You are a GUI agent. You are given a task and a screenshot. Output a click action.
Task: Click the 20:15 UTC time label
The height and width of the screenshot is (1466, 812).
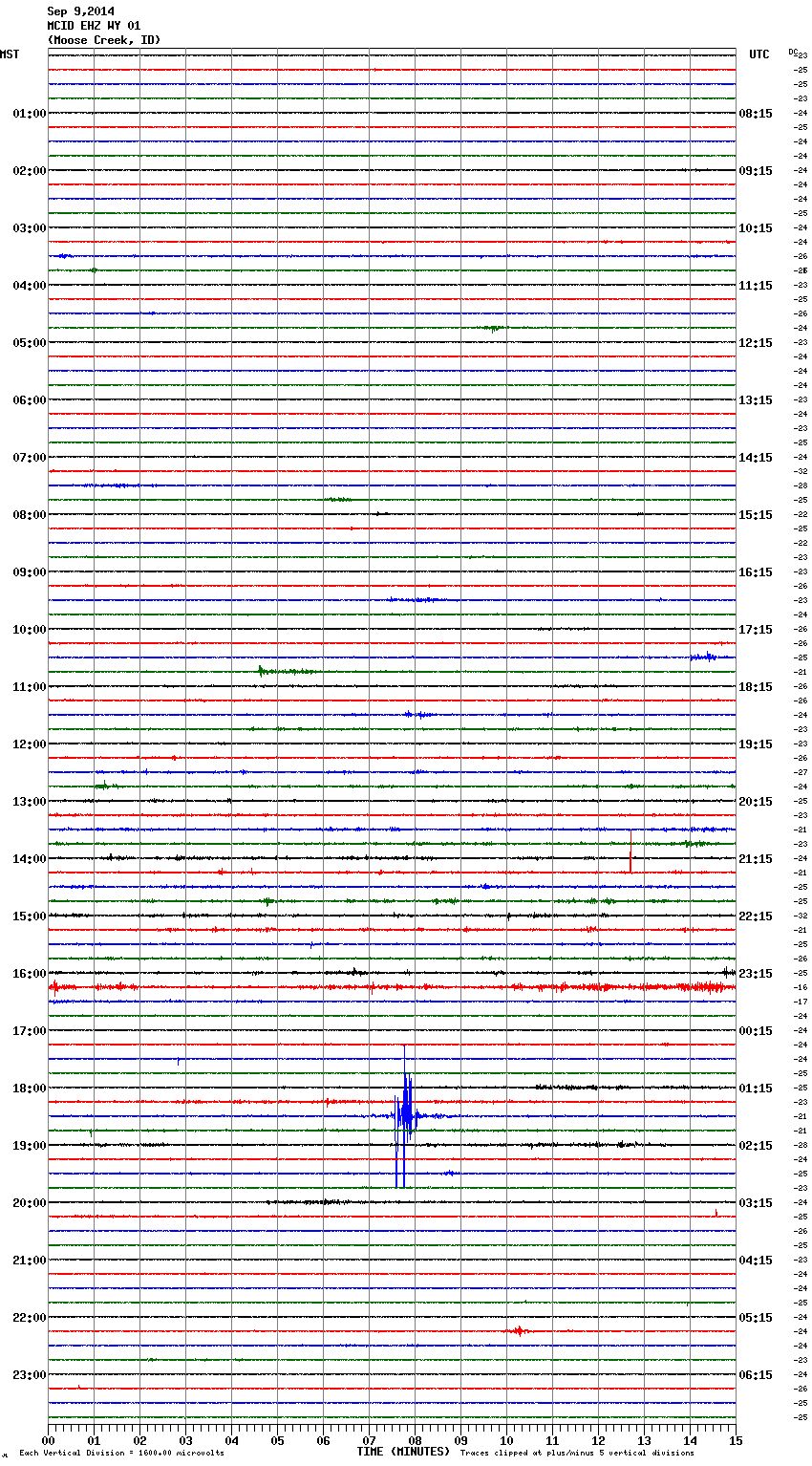[756, 802]
